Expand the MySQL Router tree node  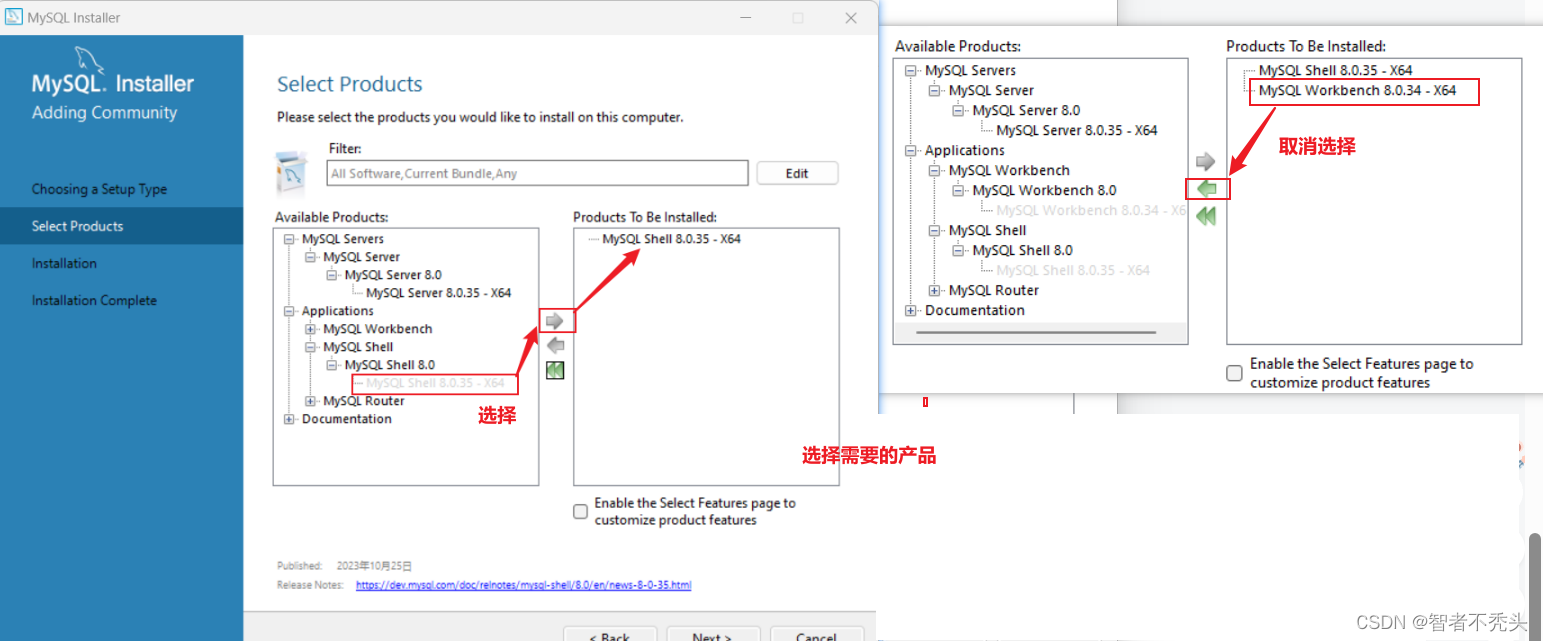coord(308,400)
